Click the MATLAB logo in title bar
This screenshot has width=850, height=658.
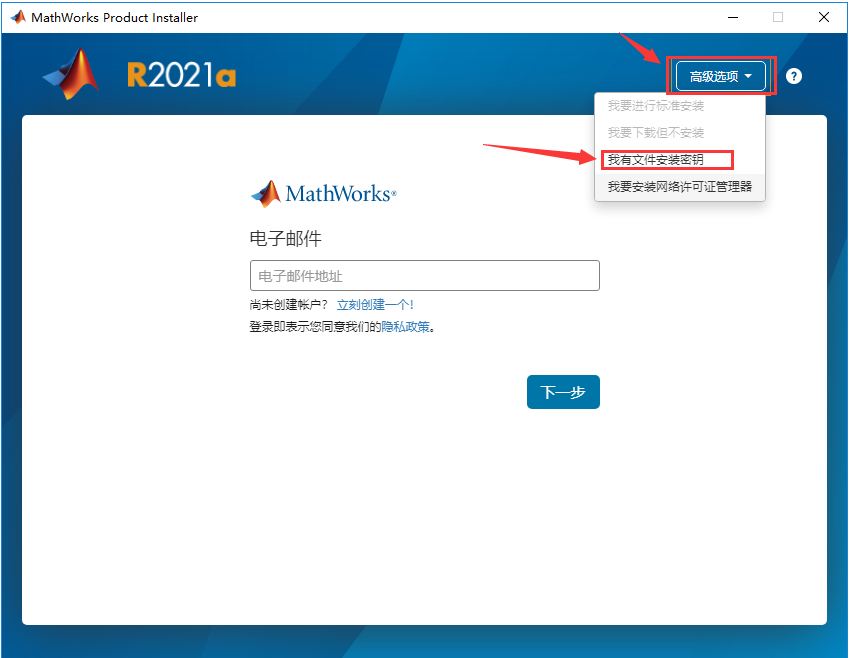coord(18,17)
